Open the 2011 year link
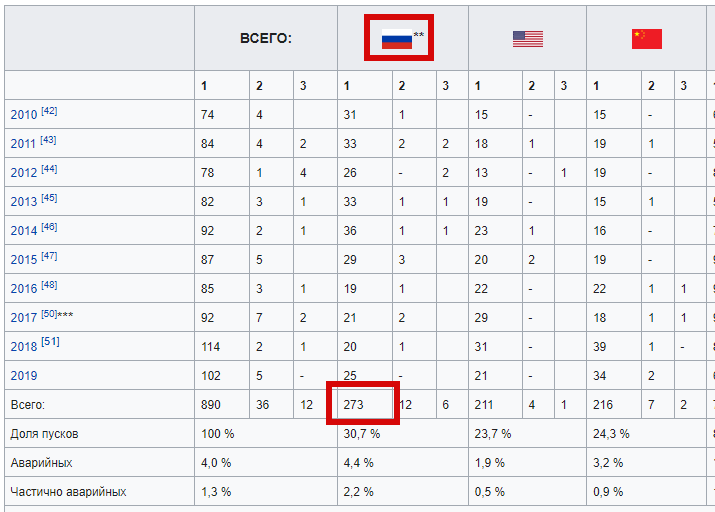715x512 pixels. pyautogui.click(x=23, y=144)
